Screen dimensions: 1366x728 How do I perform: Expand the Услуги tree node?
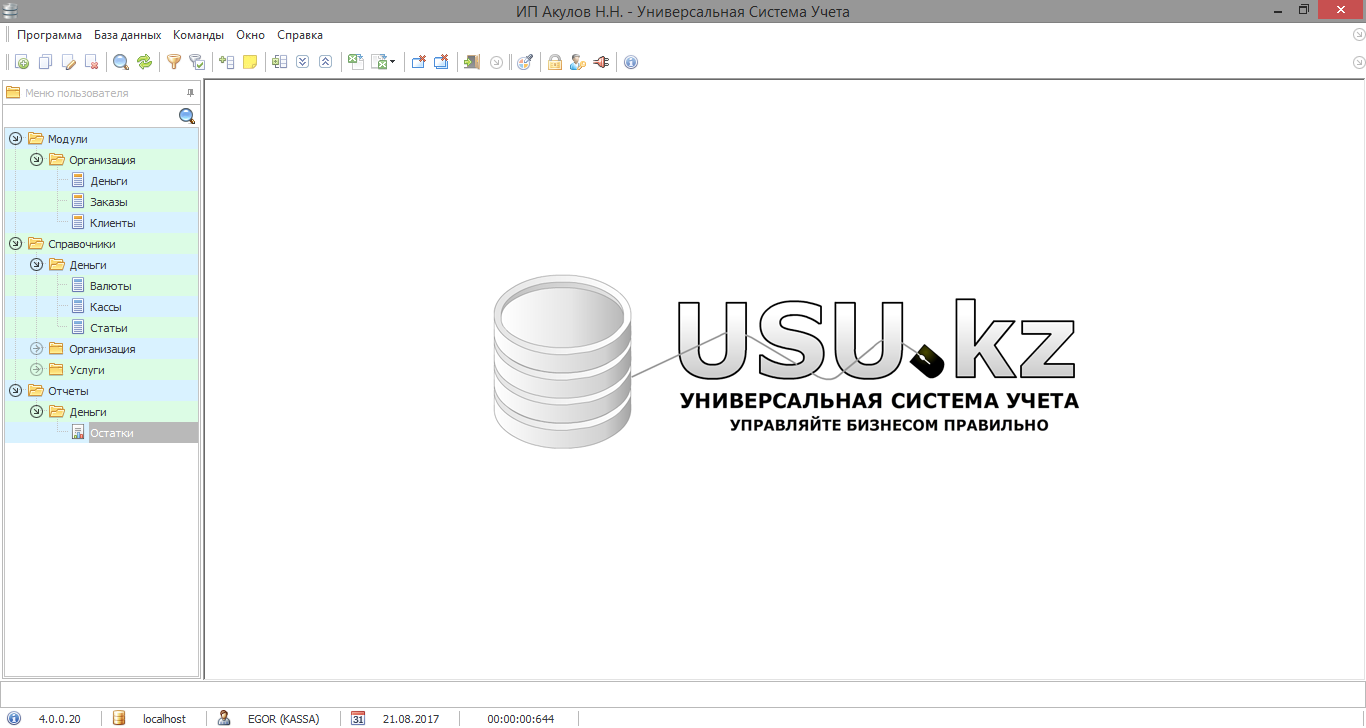click(x=36, y=370)
